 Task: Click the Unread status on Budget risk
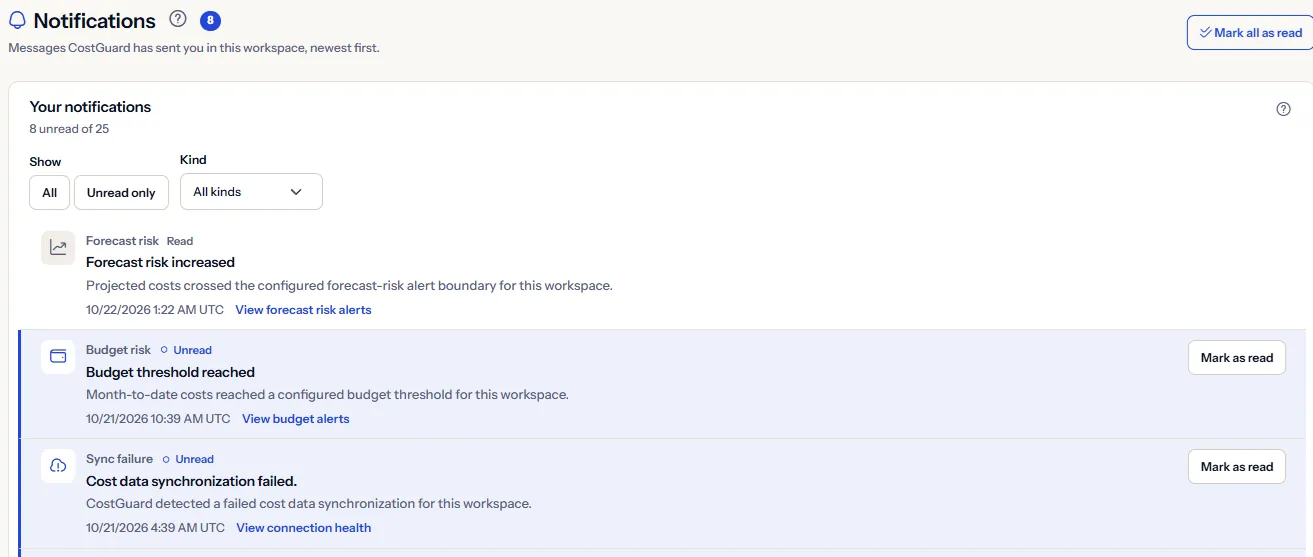tap(186, 350)
